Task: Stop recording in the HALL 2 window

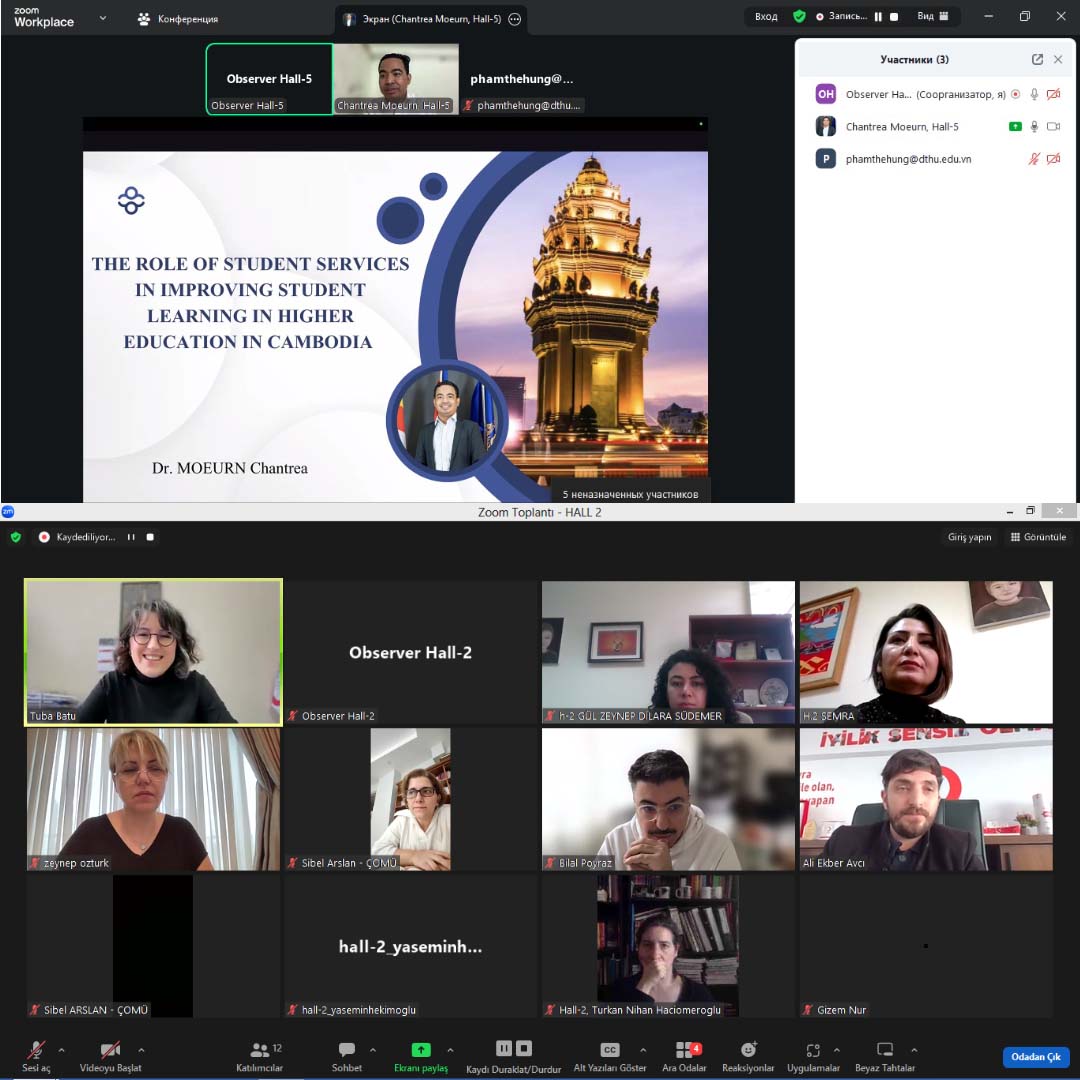Action: pyautogui.click(x=150, y=537)
